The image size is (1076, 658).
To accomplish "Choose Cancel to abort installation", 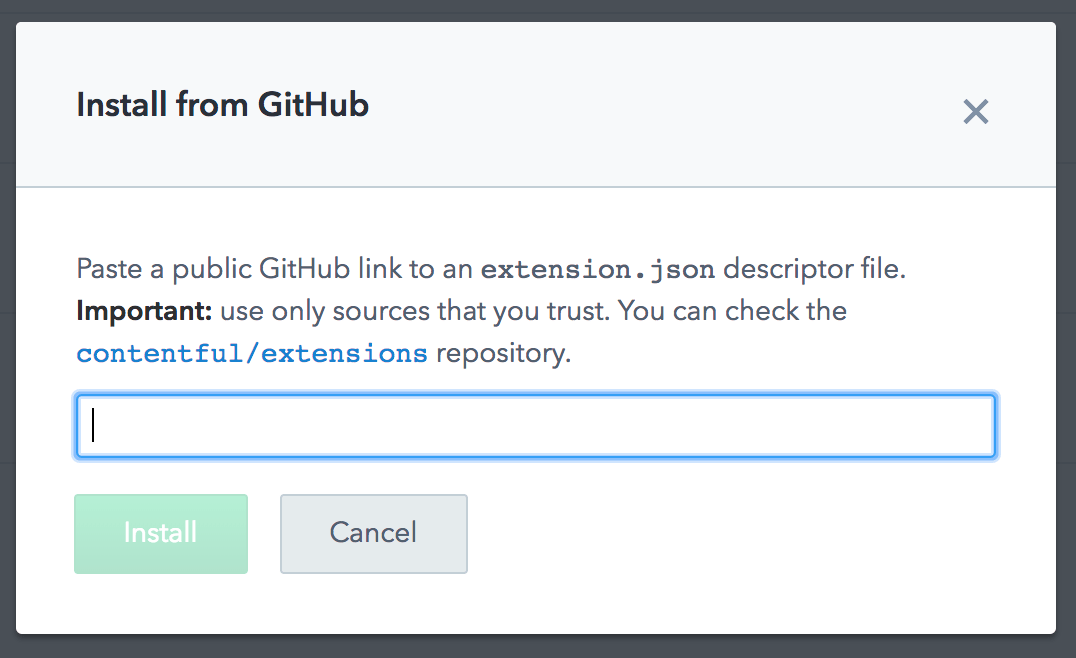I will 373,533.
